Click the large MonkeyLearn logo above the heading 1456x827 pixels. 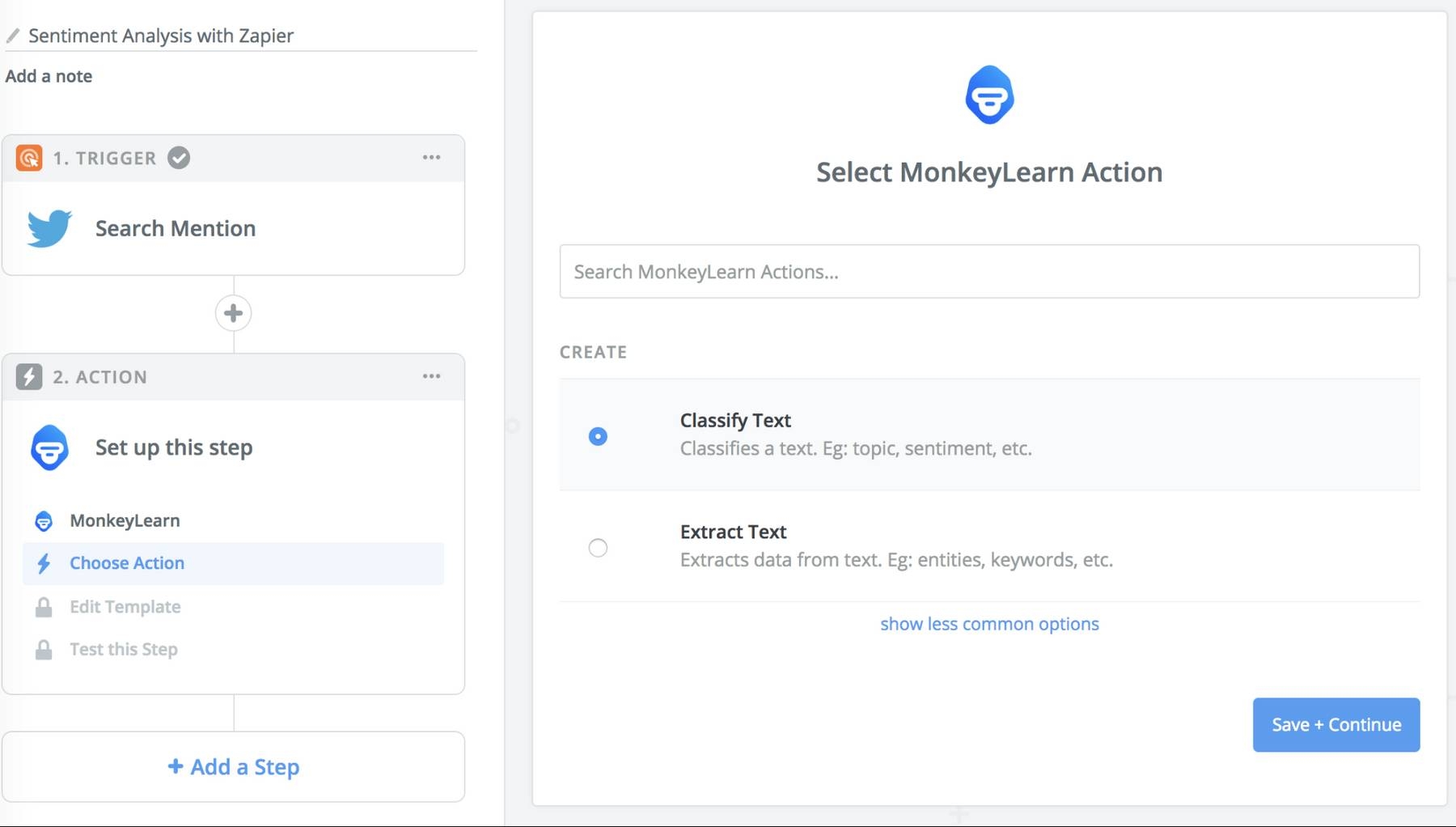[989, 95]
